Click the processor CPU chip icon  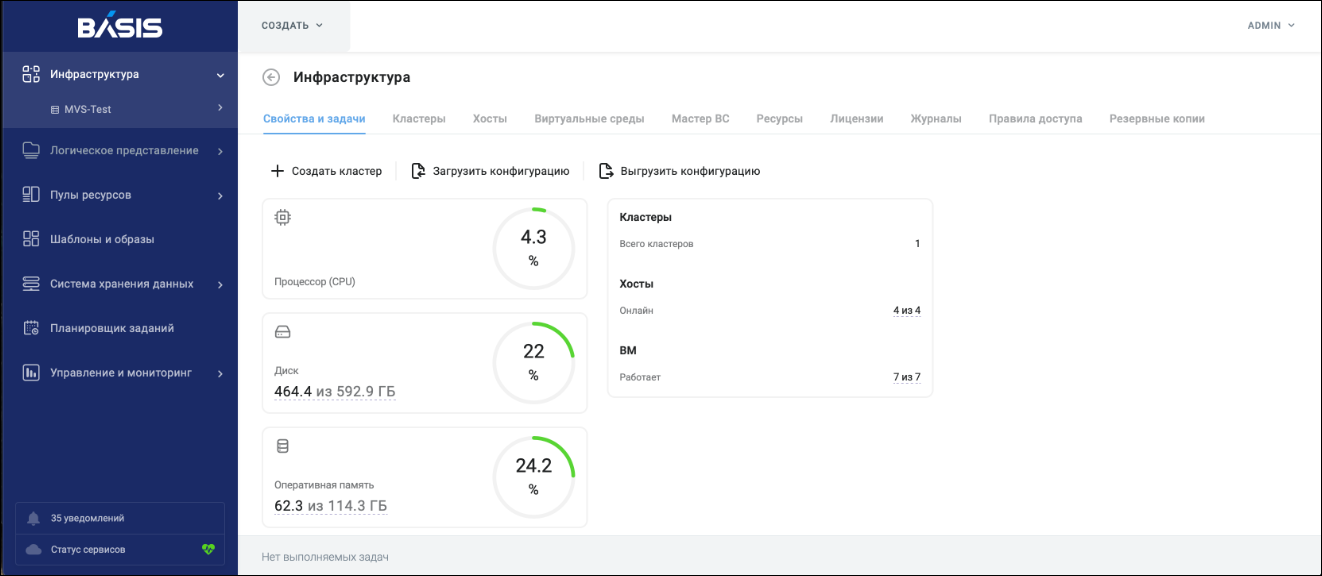283,217
